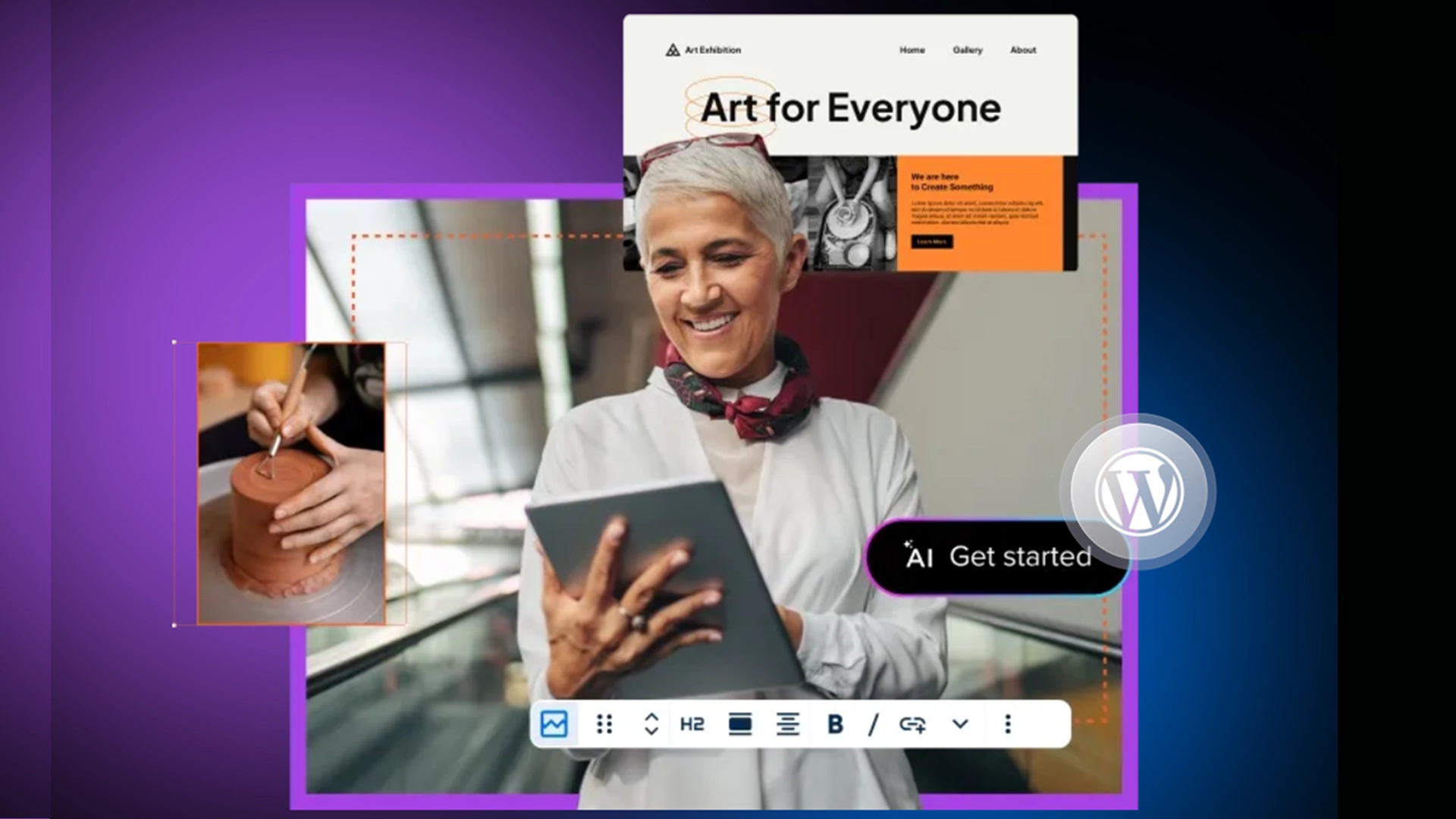Image resolution: width=1456 pixels, height=819 pixels.
Task: Click the image block icon in toolbar
Action: [554, 724]
